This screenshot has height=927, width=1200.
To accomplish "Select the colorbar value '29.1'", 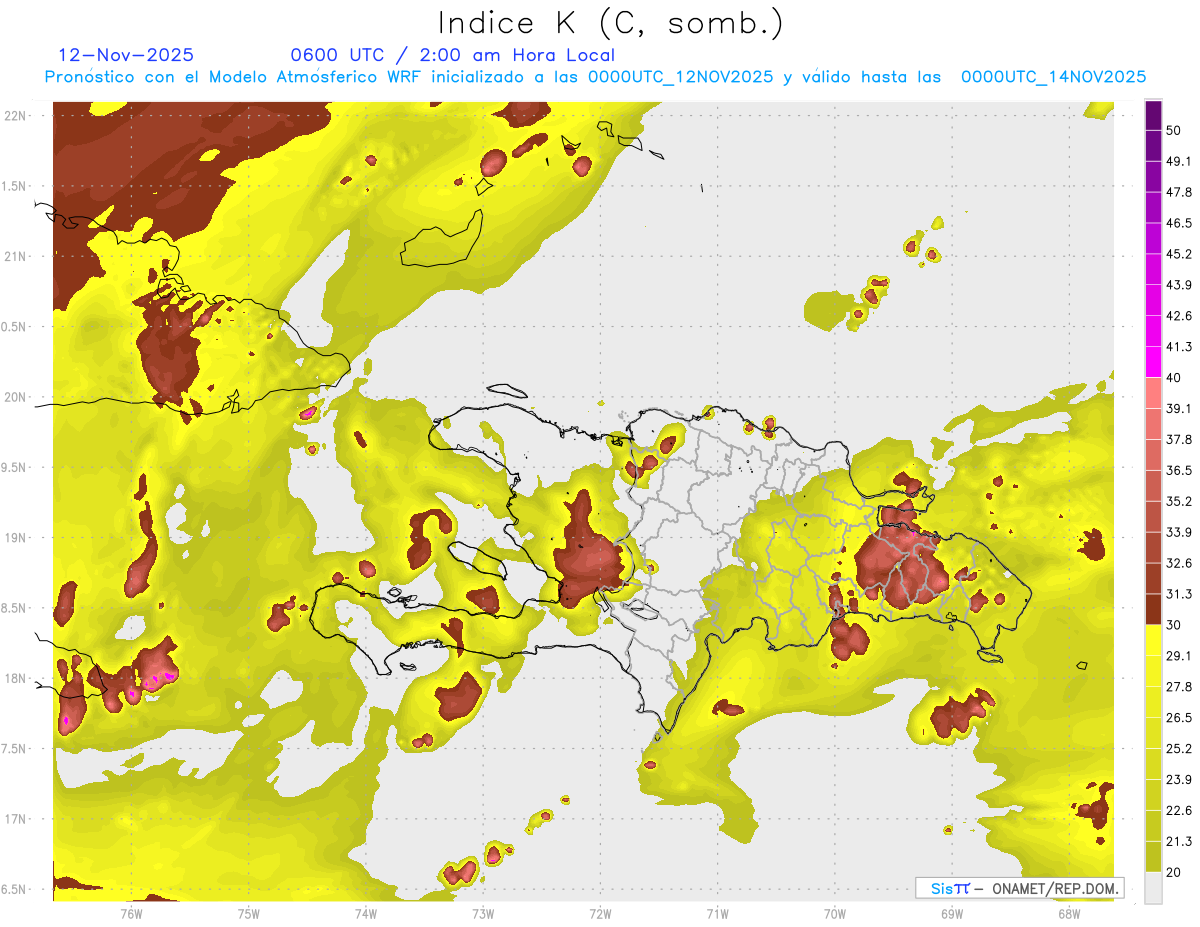I will [1179, 655].
